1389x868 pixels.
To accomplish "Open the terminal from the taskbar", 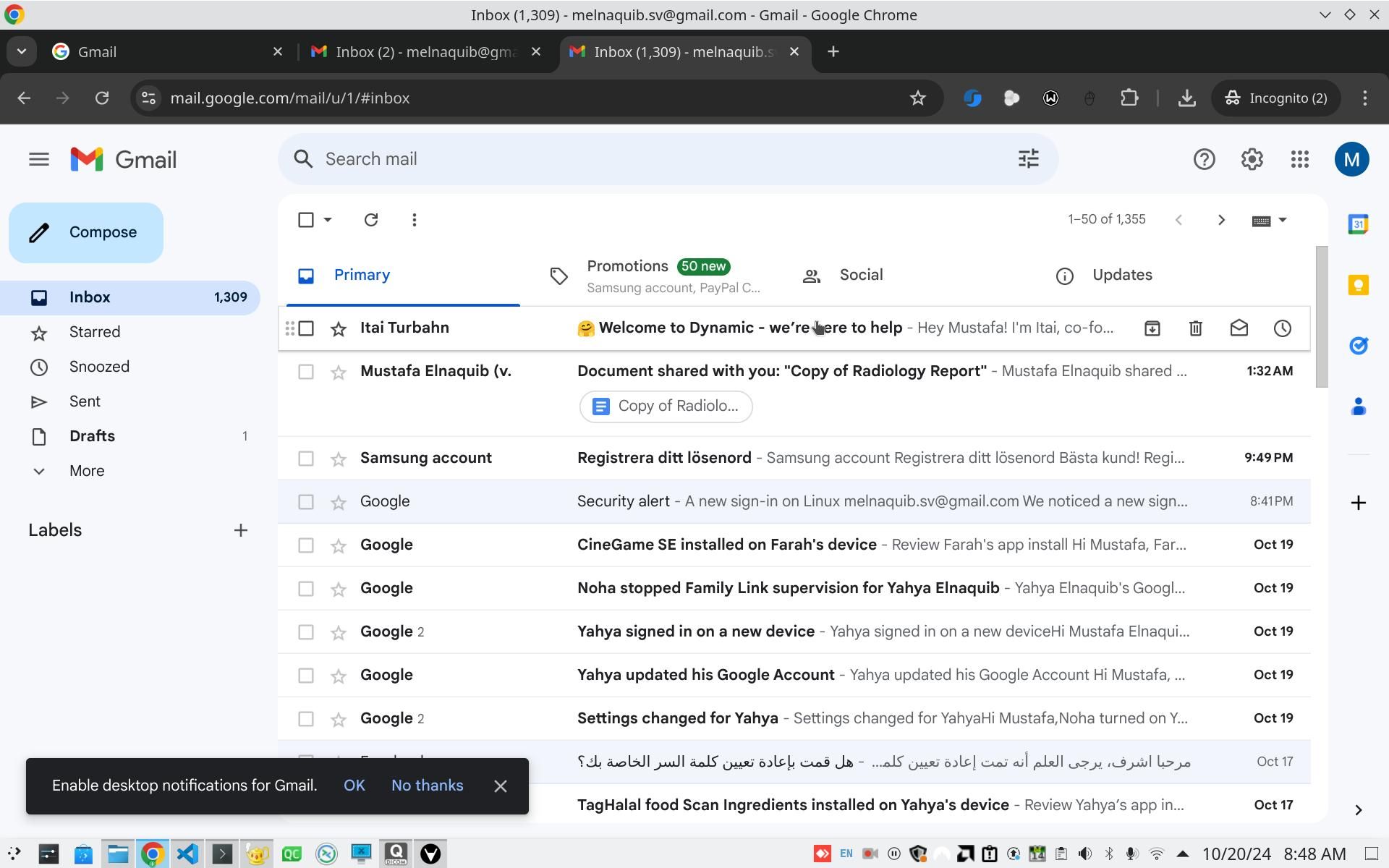I will click(222, 854).
